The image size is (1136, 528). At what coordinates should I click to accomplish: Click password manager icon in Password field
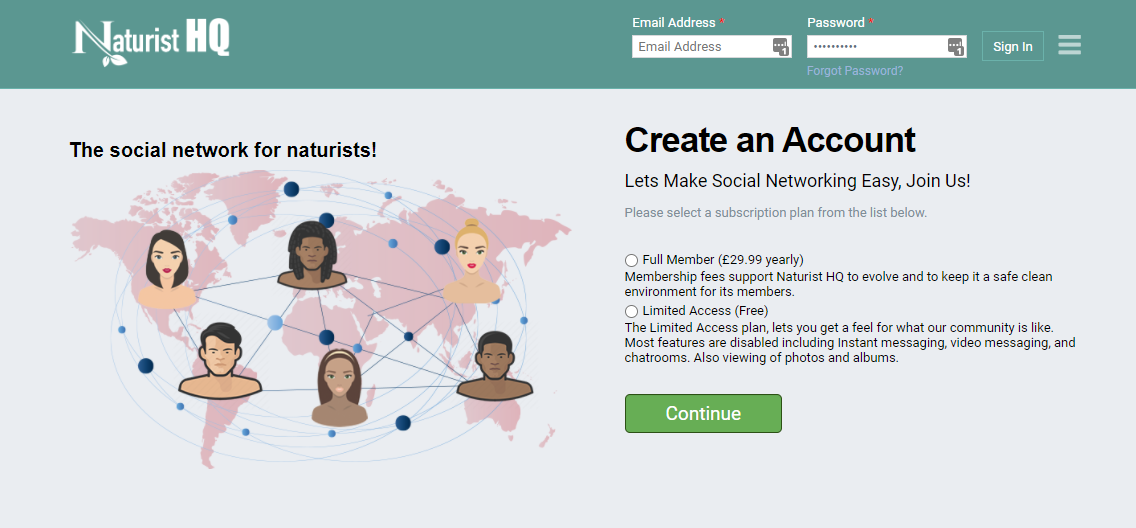click(x=955, y=47)
